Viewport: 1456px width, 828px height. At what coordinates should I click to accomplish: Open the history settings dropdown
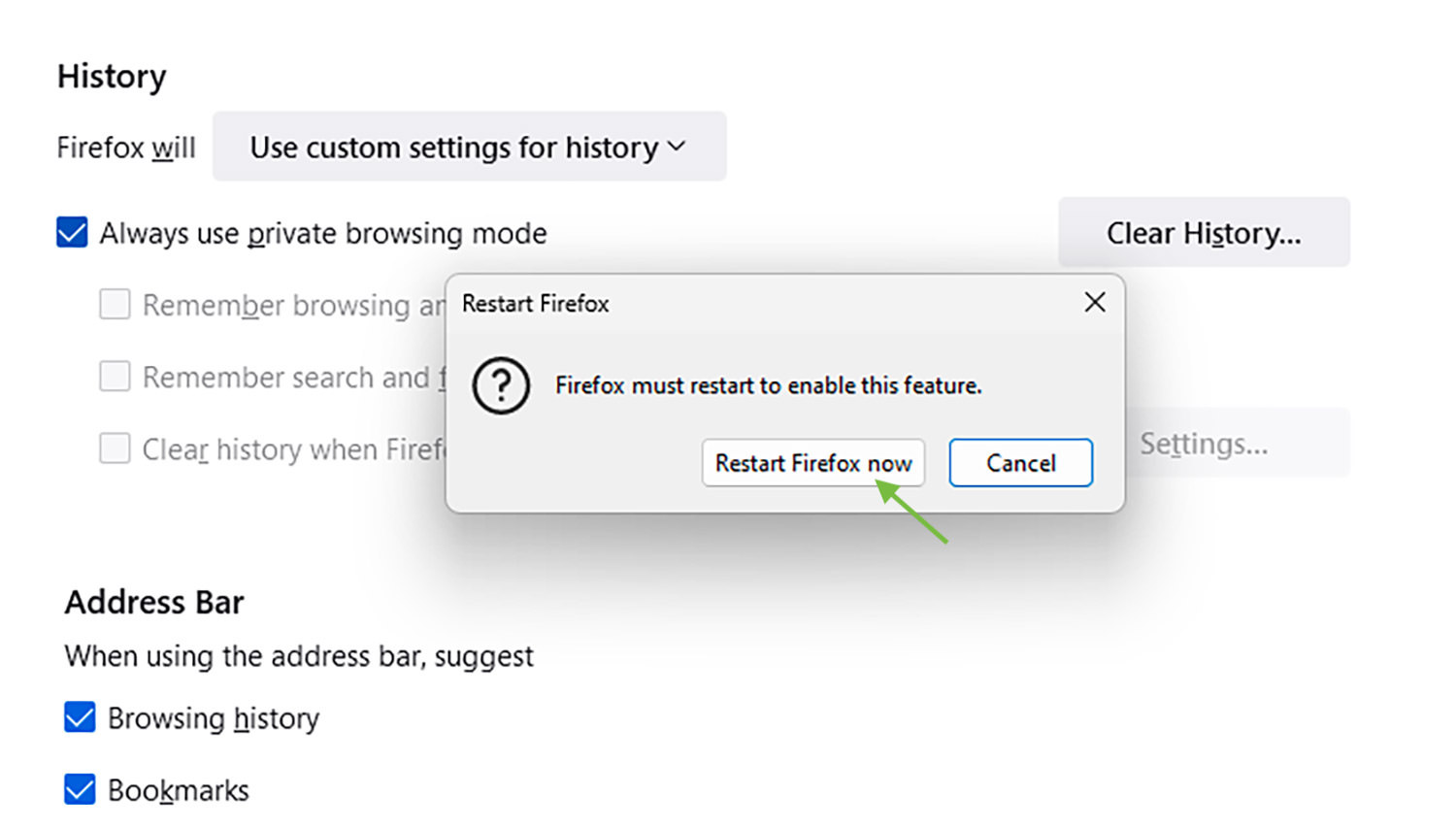click(x=470, y=147)
